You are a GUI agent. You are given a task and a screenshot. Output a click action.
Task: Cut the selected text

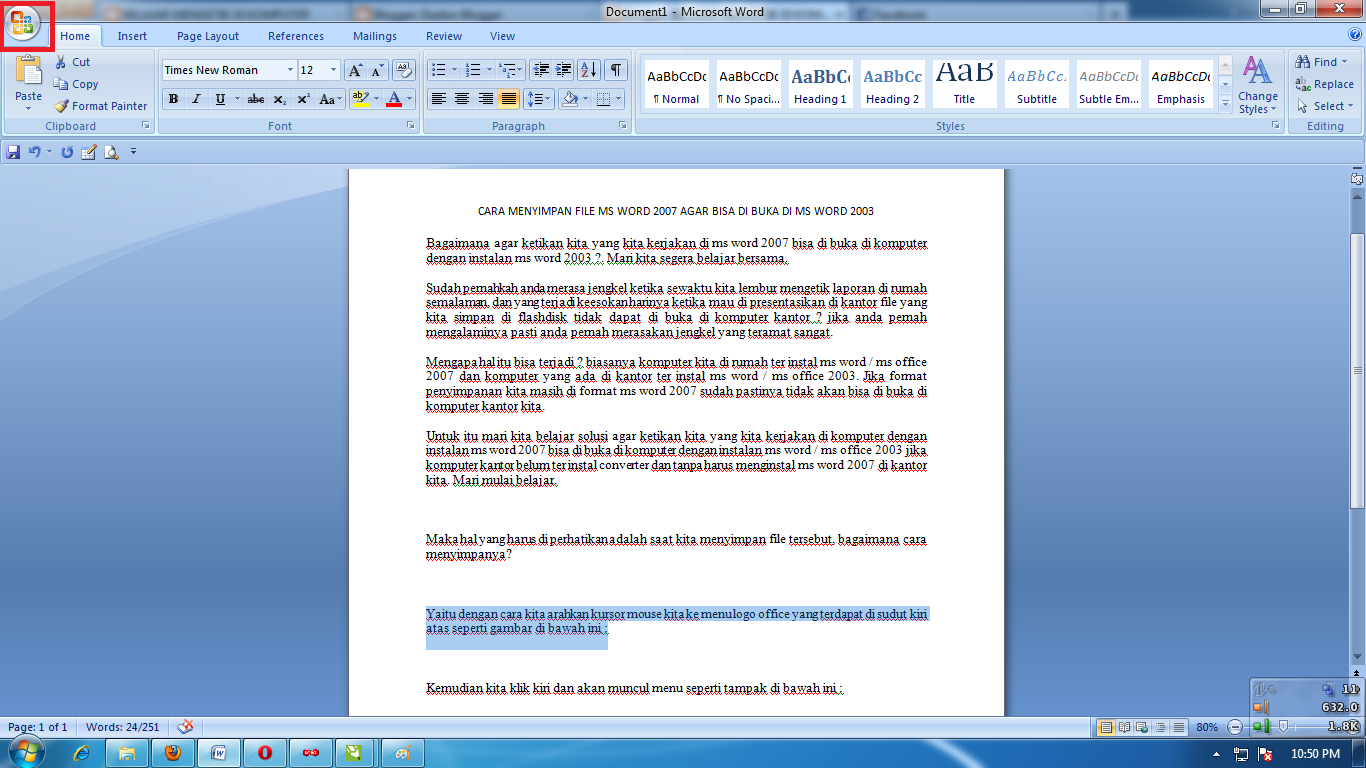point(72,62)
